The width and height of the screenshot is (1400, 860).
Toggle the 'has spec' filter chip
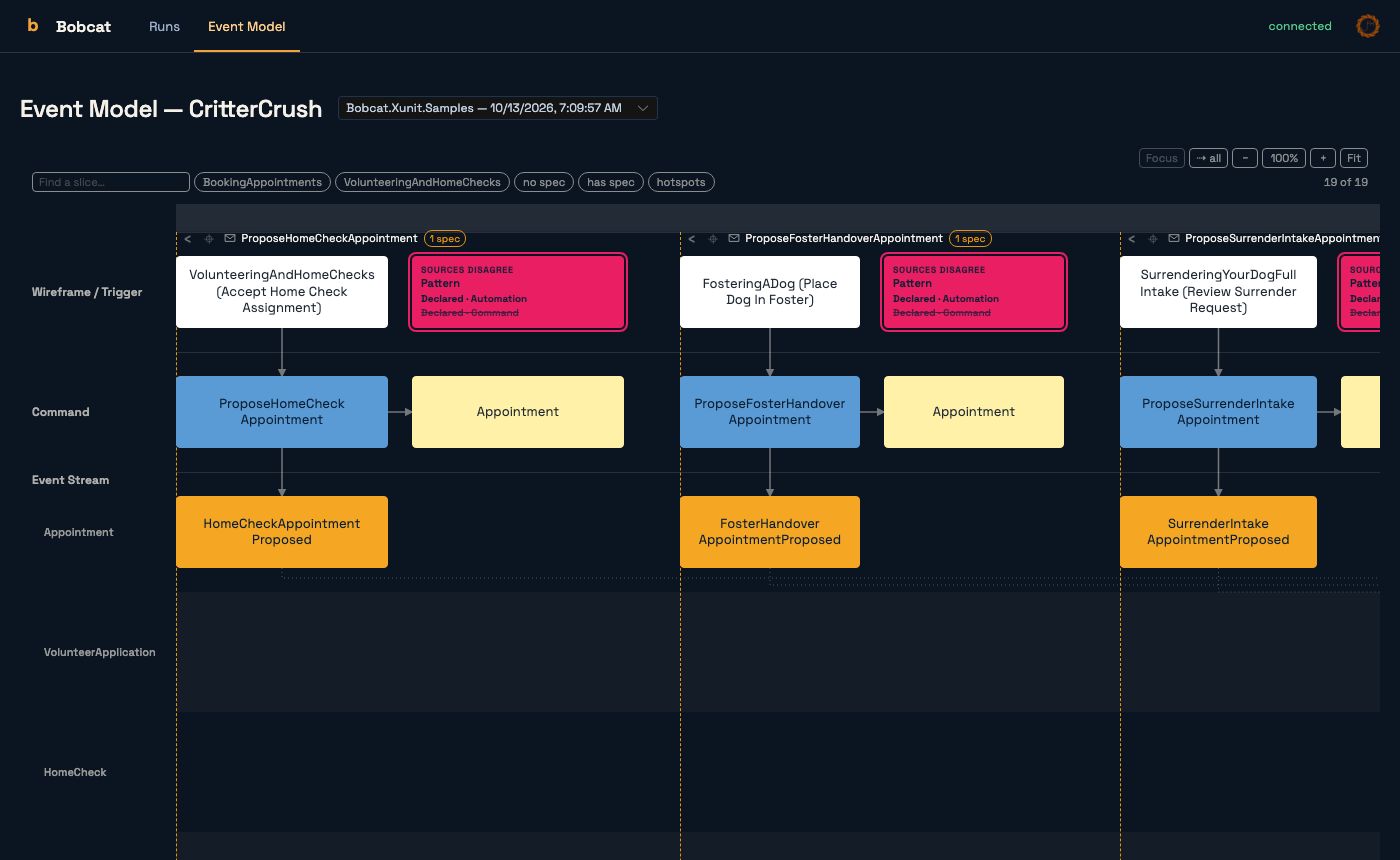[x=611, y=182]
